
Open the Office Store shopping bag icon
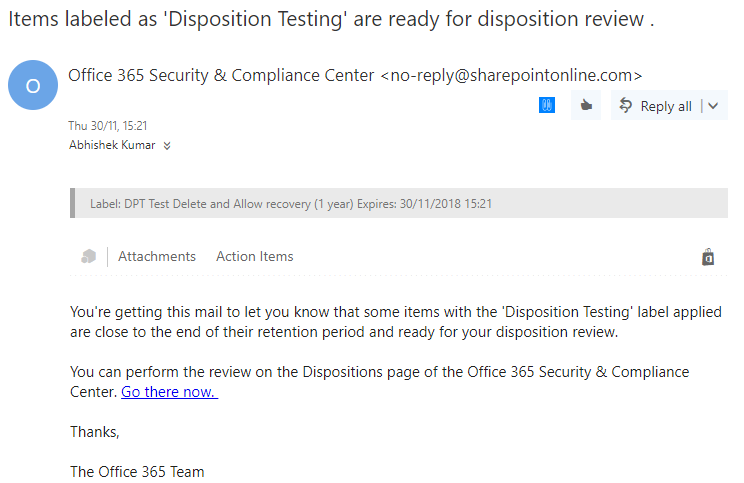pyautogui.click(x=708, y=257)
